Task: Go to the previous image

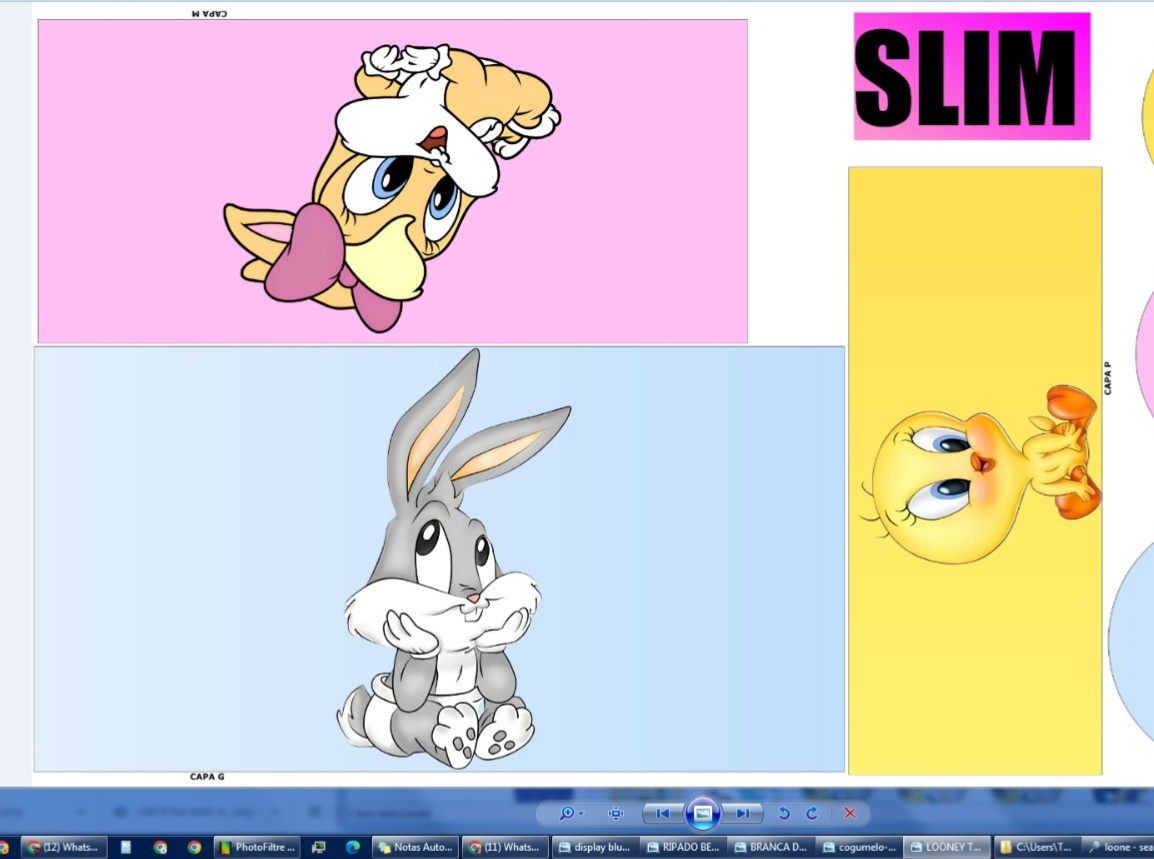Action: (662, 813)
